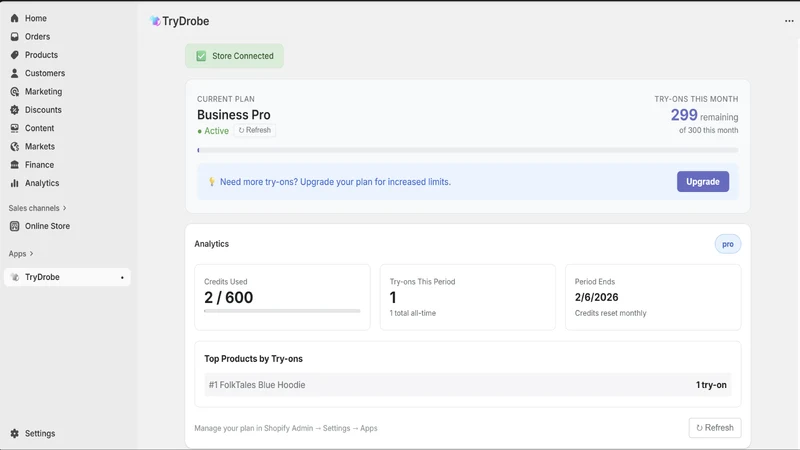
Task: Click Top Products by Try-ons heading
Action: coord(253,359)
